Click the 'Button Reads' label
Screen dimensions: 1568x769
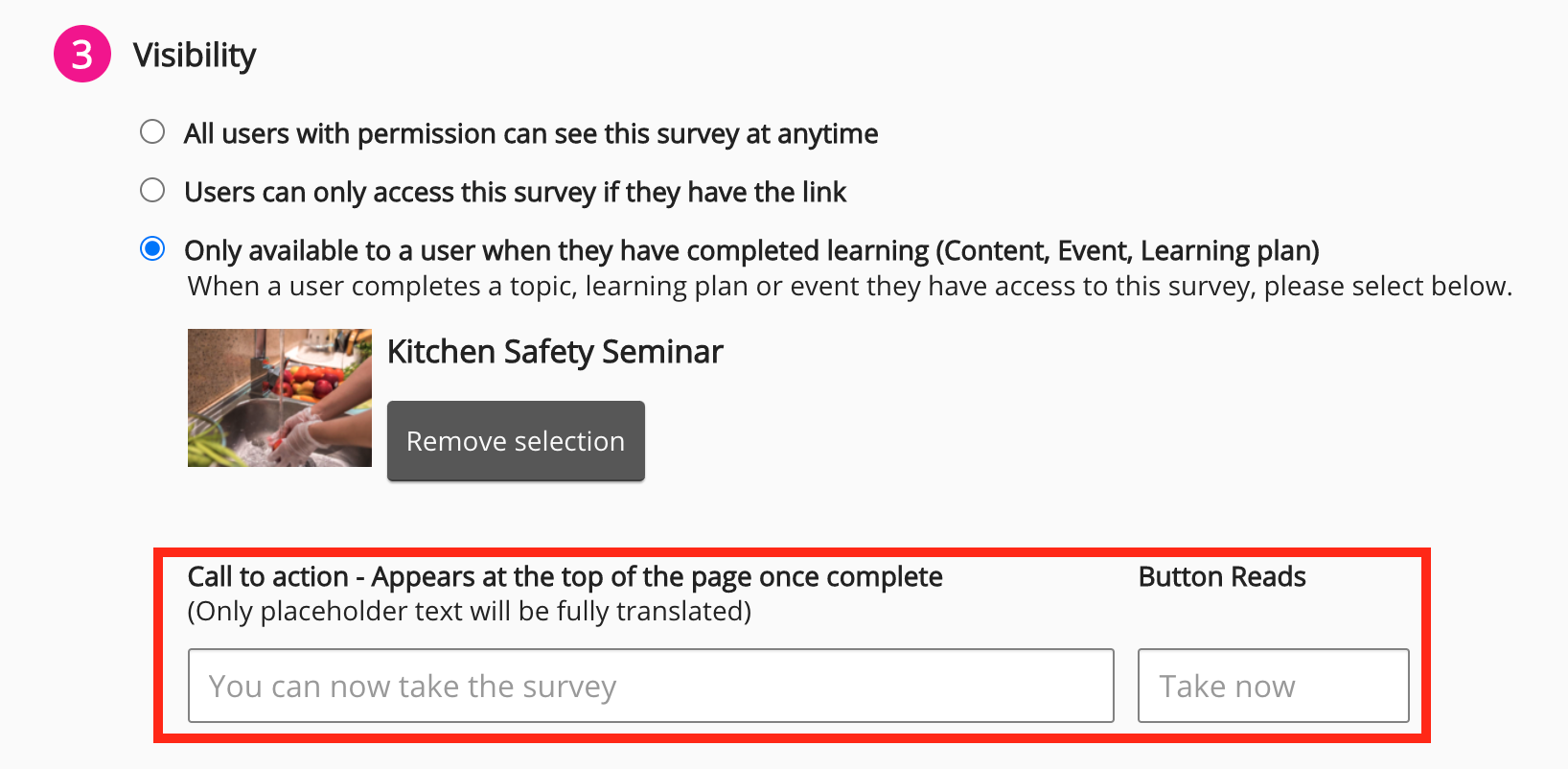click(x=1222, y=577)
